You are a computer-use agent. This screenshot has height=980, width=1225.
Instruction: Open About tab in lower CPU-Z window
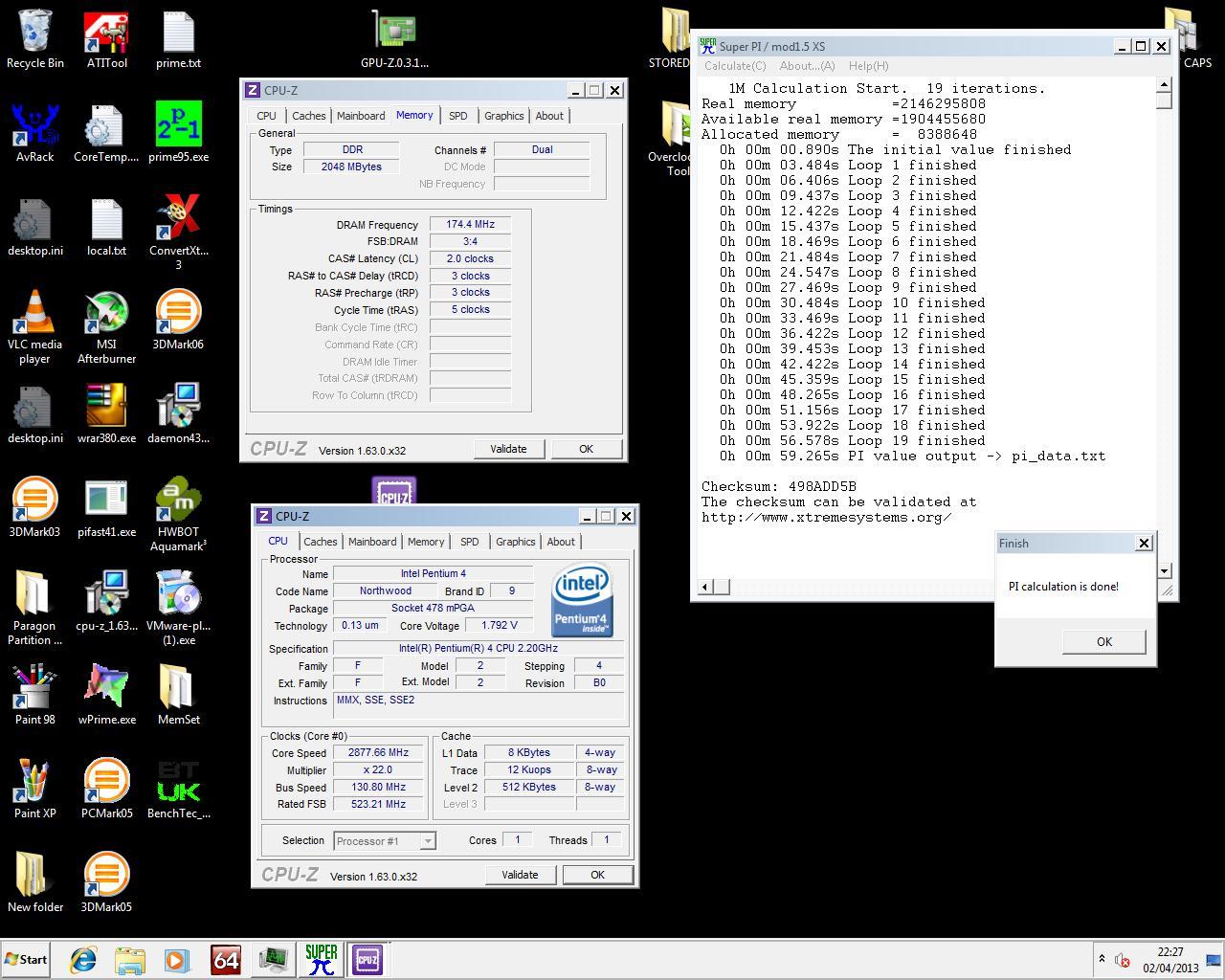(x=561, y=542)
